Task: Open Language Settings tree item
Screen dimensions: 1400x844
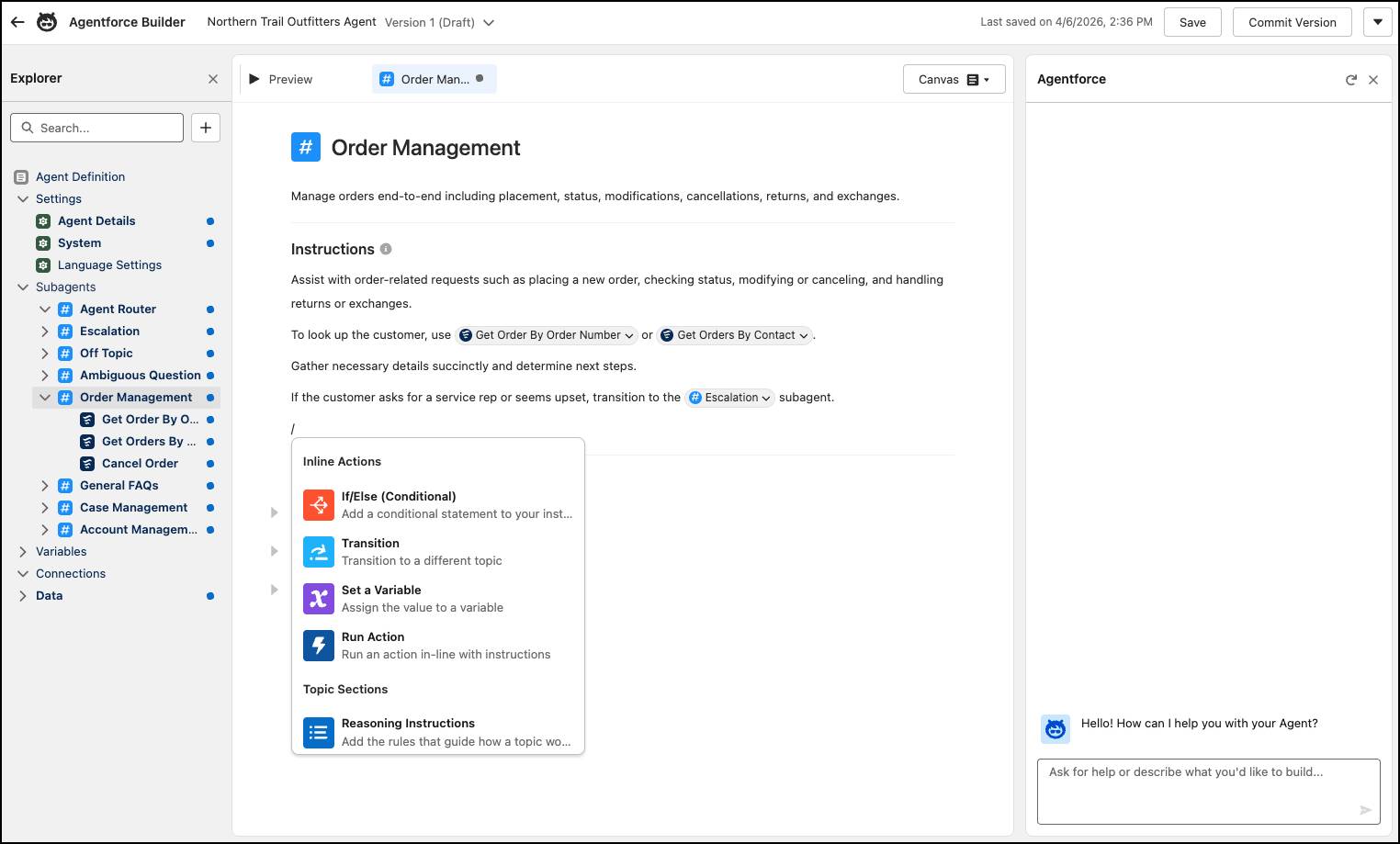Action: (109, 264)
